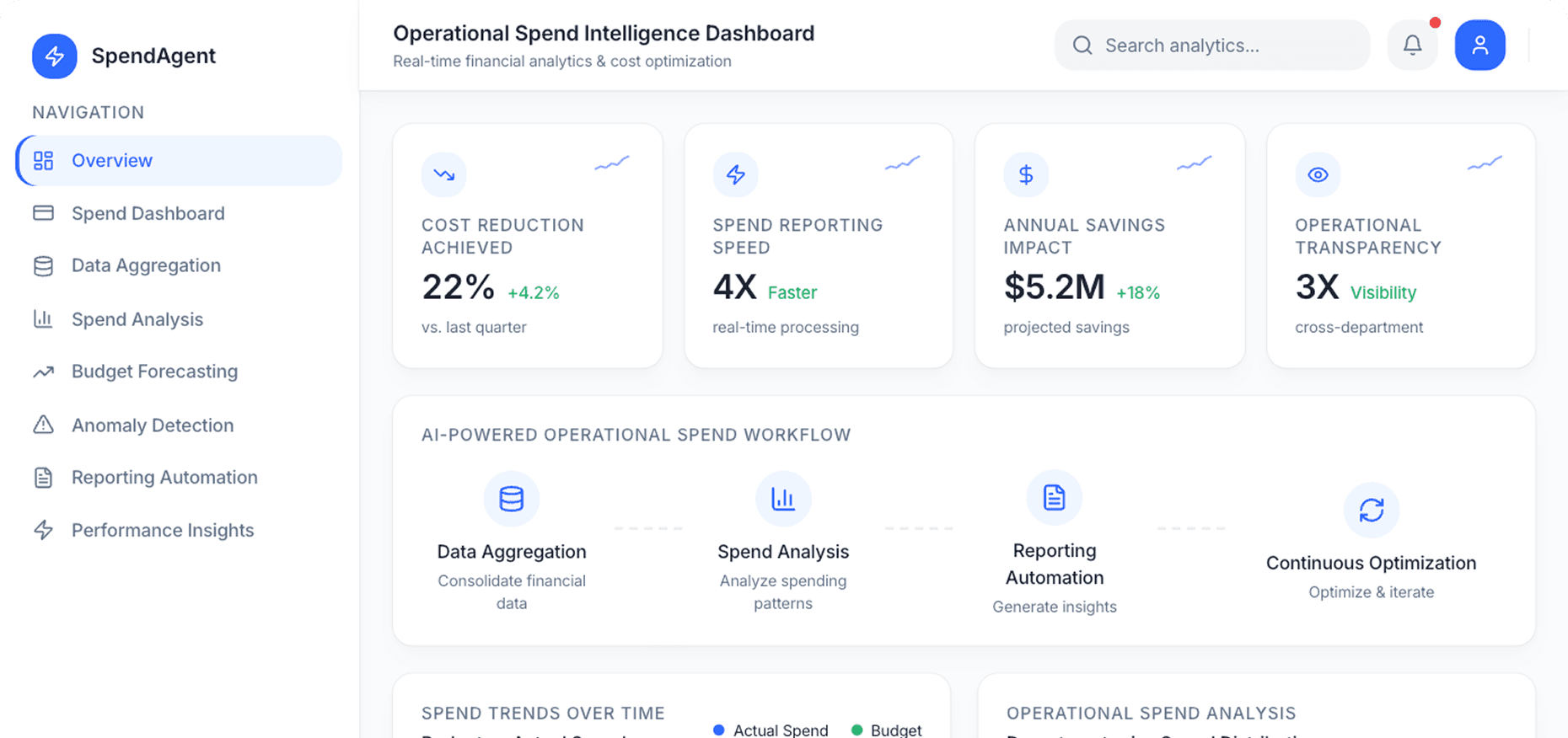The height and width of the screenshot is (738, 1568).
Task: Click the sidebar Data Aggregation database icon
Action: pos(43,266)
